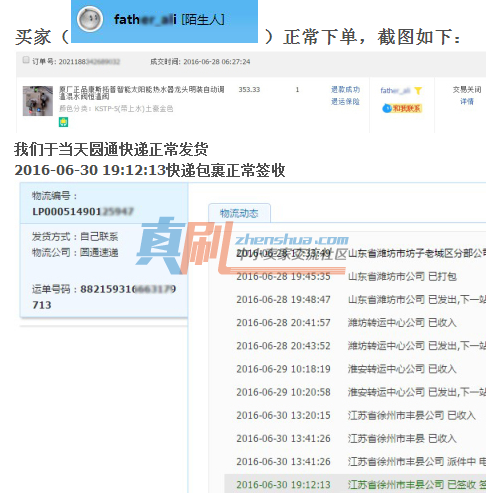The width and height of the screenshot is (486, 493).
Task: Open the 退款成功 refund link
Action: tap(345, 89)
